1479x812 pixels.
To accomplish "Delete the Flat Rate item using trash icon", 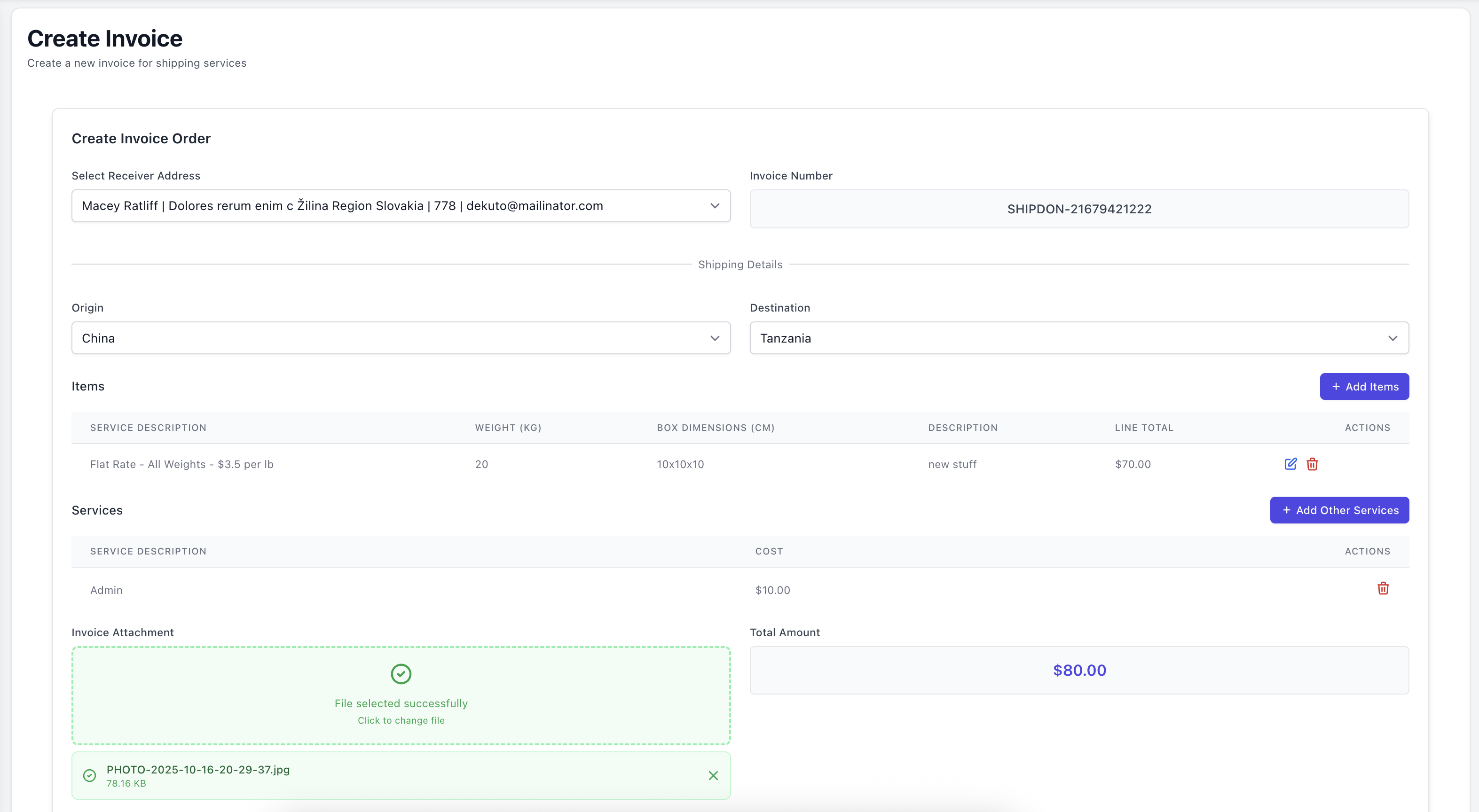I will click(x=1312, y=464).
